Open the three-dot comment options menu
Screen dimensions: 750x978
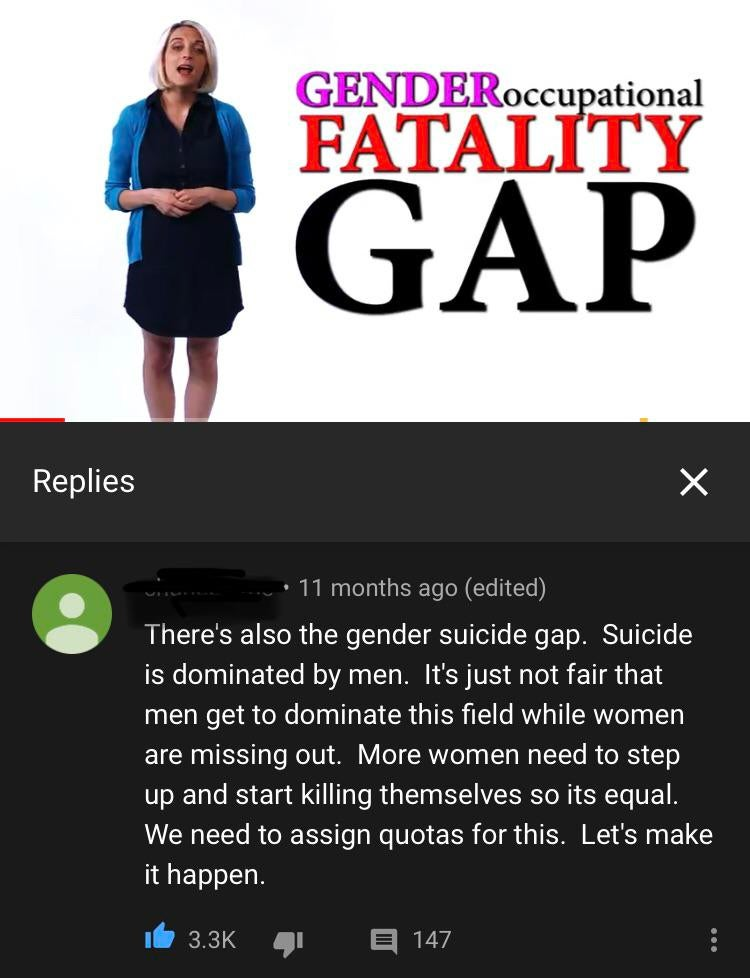click(x=714, y=939)
